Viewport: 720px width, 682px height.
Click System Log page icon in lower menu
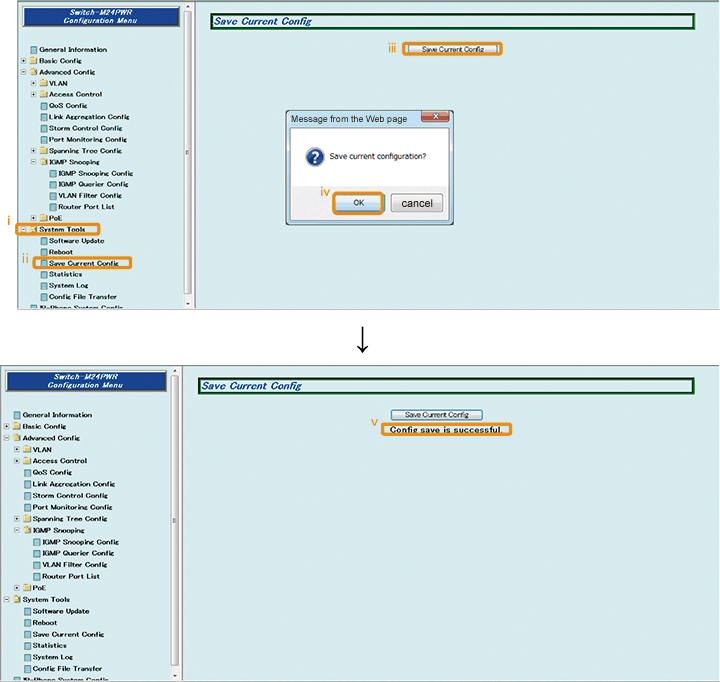[26, 657]
